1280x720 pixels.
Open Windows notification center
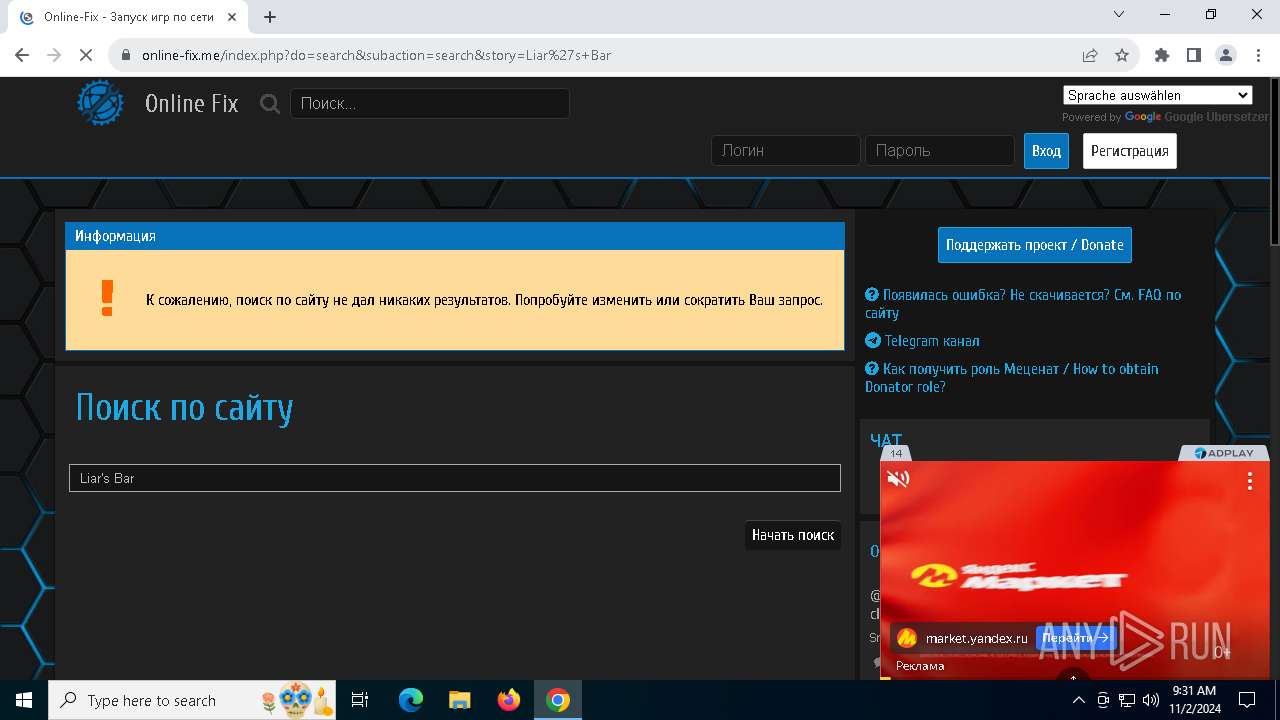click(1247, 700)
